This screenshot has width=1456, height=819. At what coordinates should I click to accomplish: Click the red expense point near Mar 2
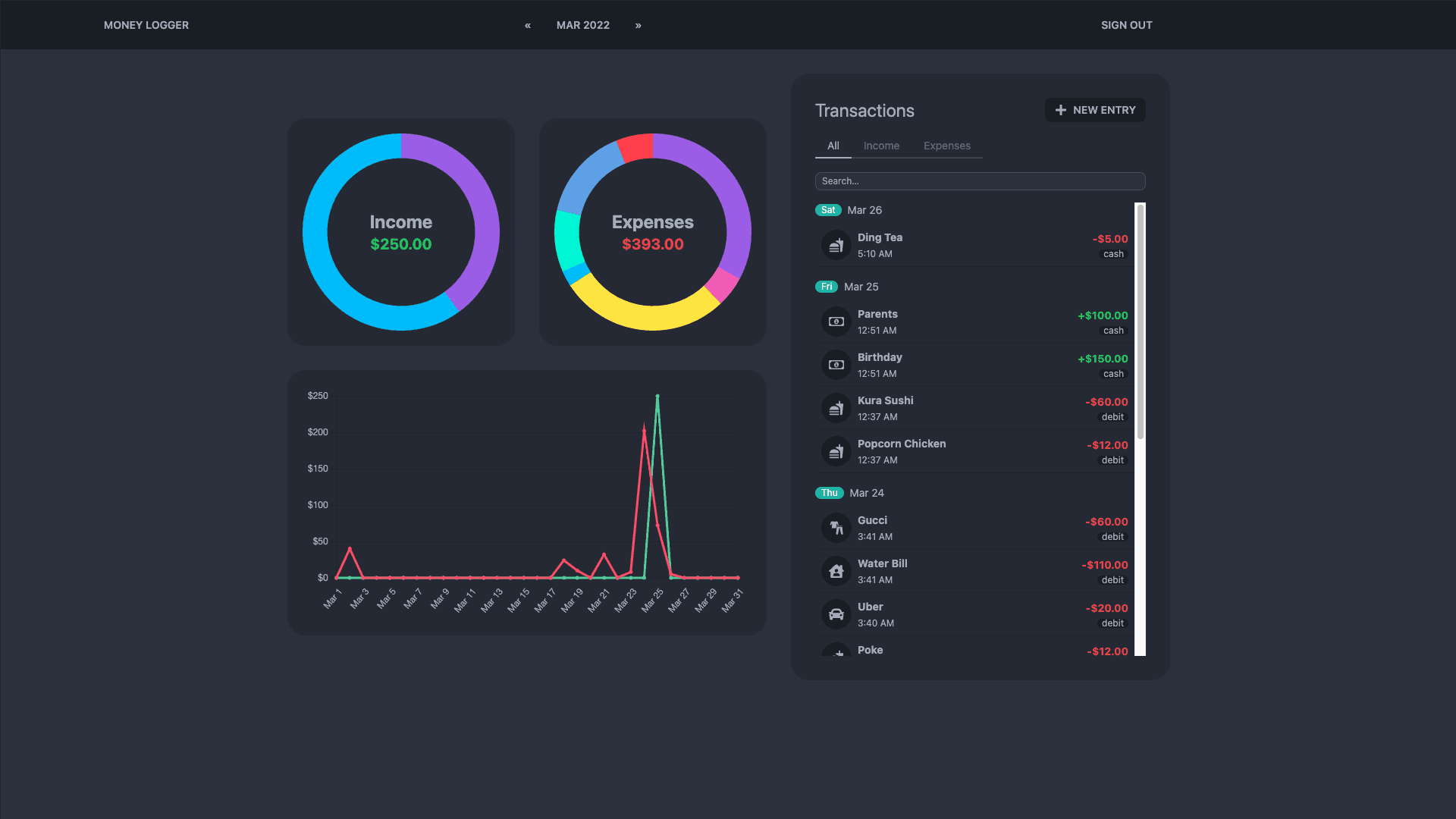click(x=350, y=548)
